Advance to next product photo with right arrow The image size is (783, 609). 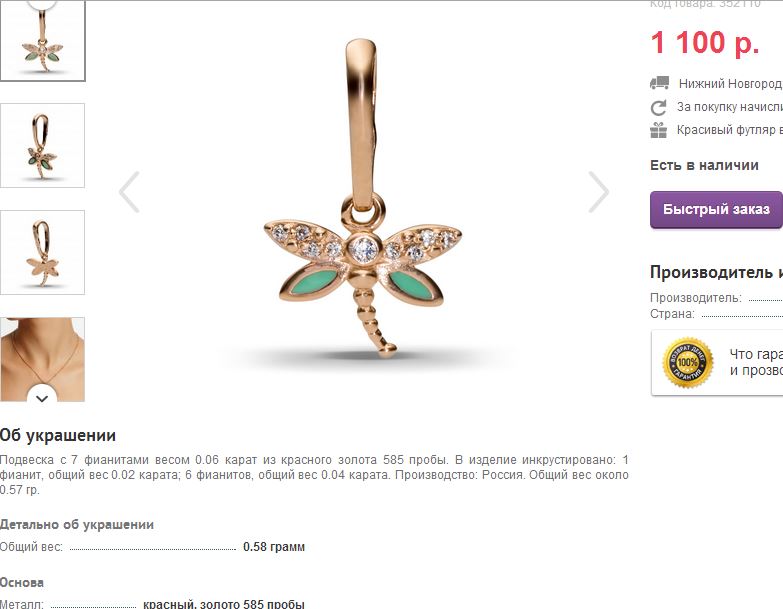point(598,192)
